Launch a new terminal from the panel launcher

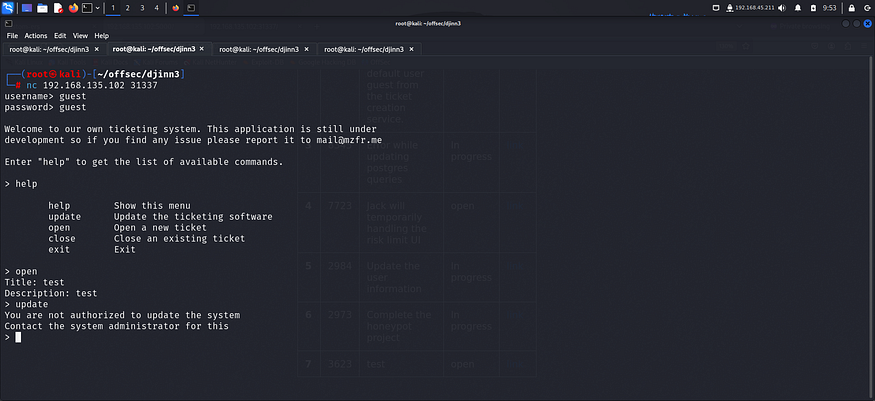(88, 8)
